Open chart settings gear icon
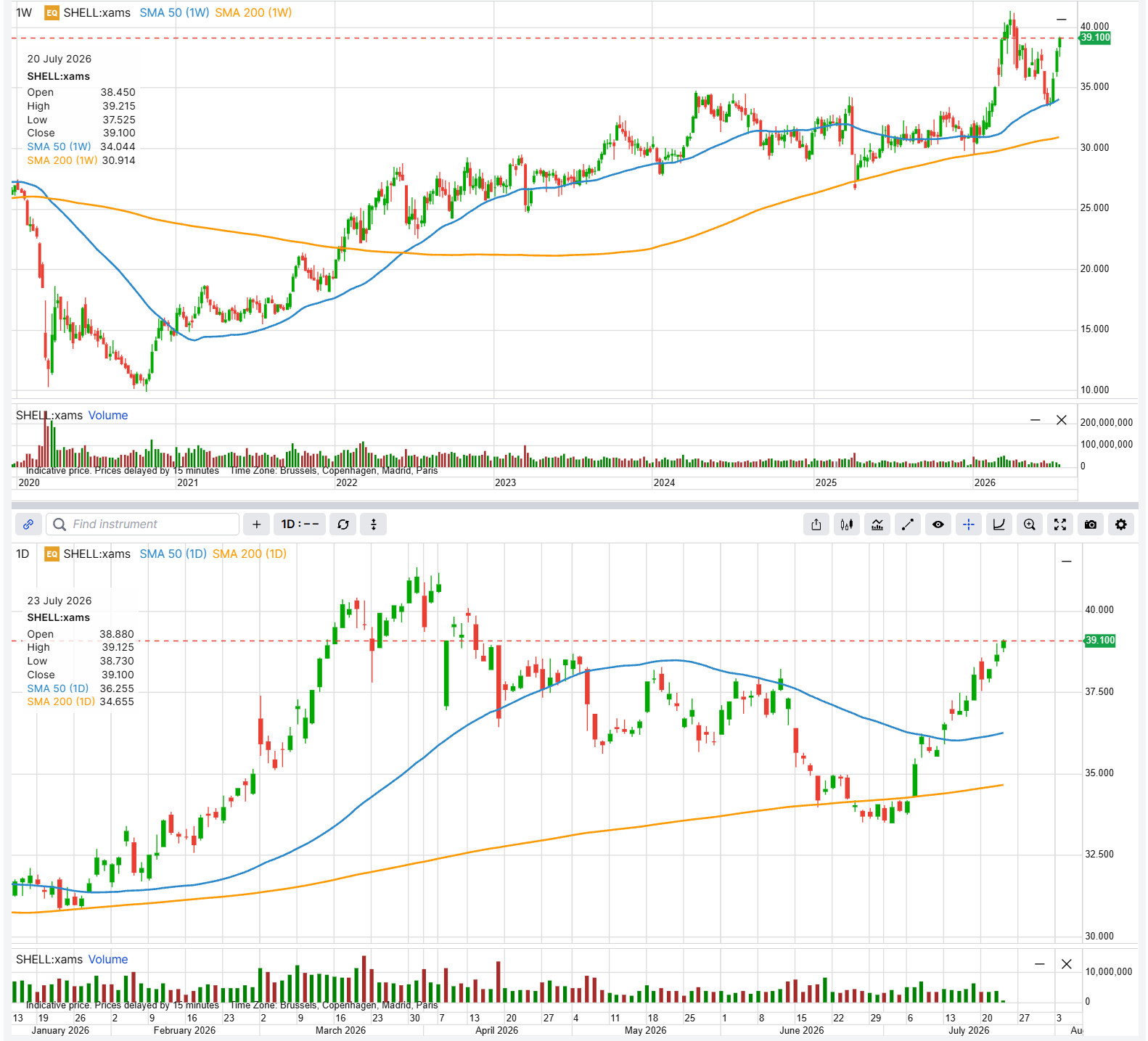1148x1041 pixels. (x=1121, y=524)
